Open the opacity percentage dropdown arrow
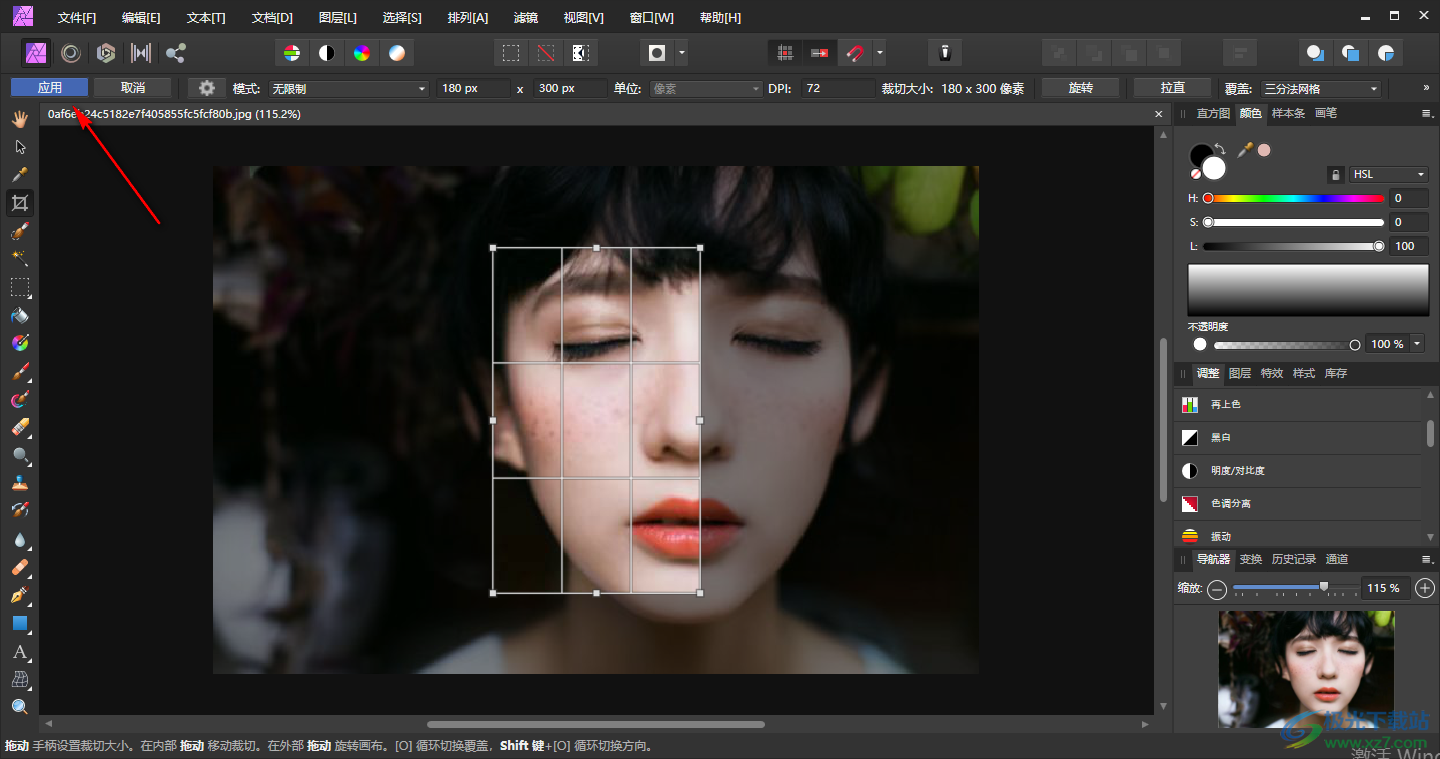1440x759 pixels. pos(1418,344)
